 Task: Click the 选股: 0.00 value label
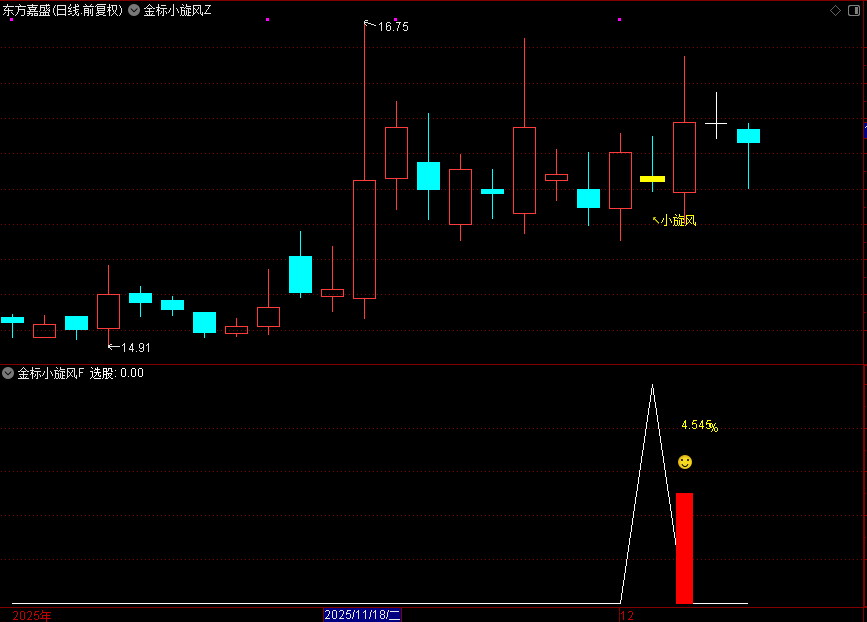pyautogui.click(x=117, y=373)
